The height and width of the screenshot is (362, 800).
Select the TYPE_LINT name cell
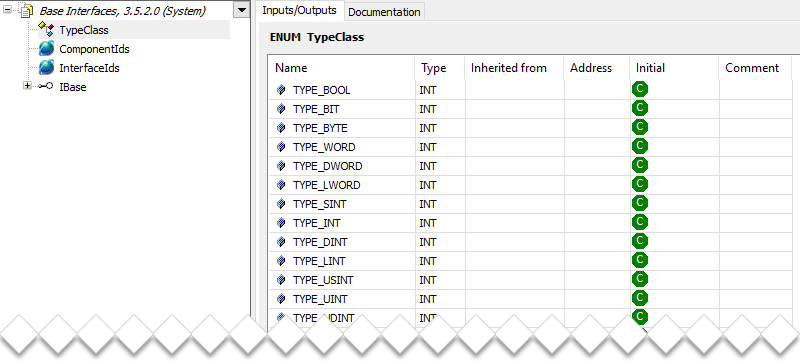[x=341, y=261]
